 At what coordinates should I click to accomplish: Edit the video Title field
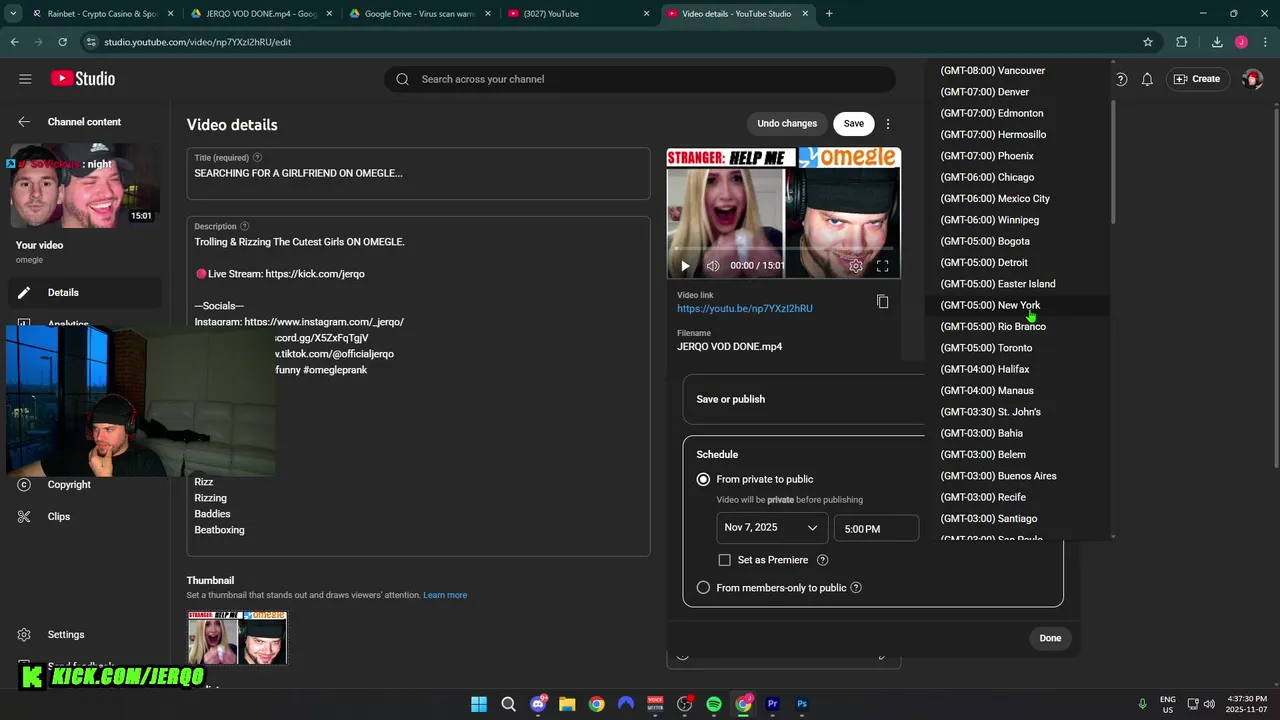[418, 173]
